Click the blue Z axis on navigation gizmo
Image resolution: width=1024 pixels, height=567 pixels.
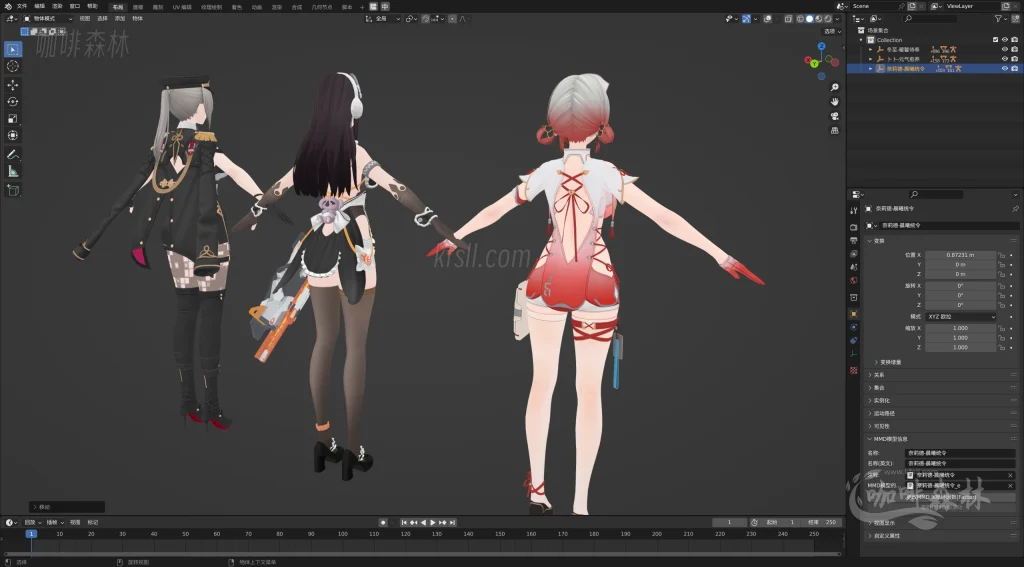822,46
